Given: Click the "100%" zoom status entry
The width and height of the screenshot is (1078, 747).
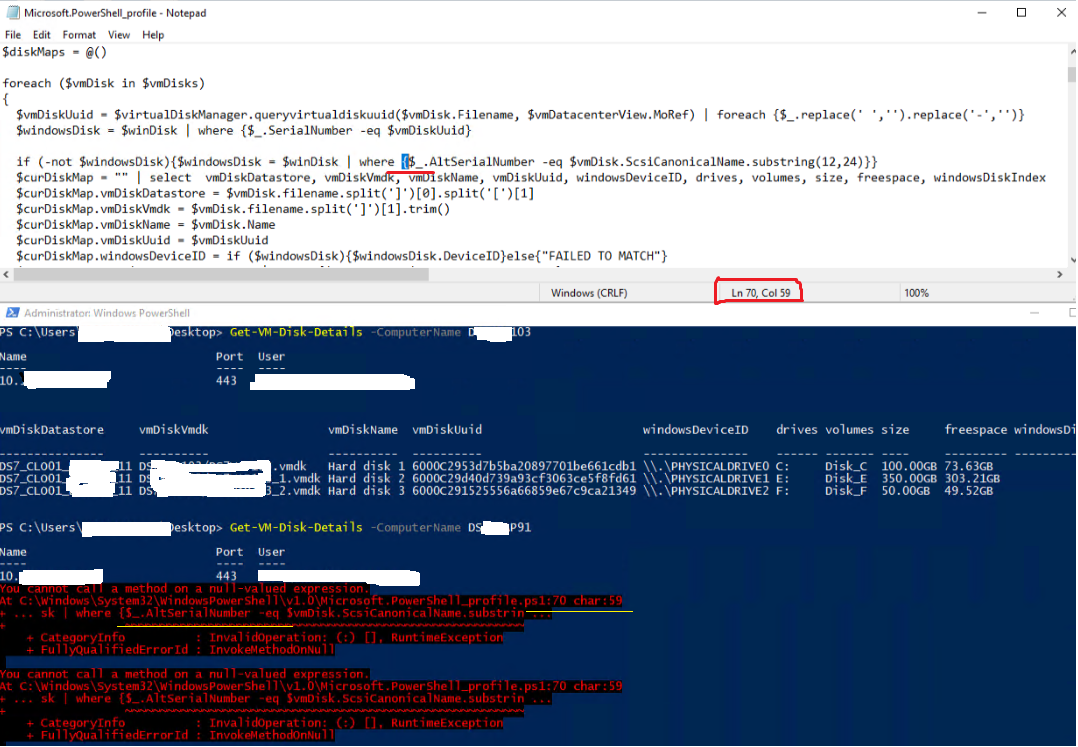Looking at the screenshot, I should pos(916,293).
